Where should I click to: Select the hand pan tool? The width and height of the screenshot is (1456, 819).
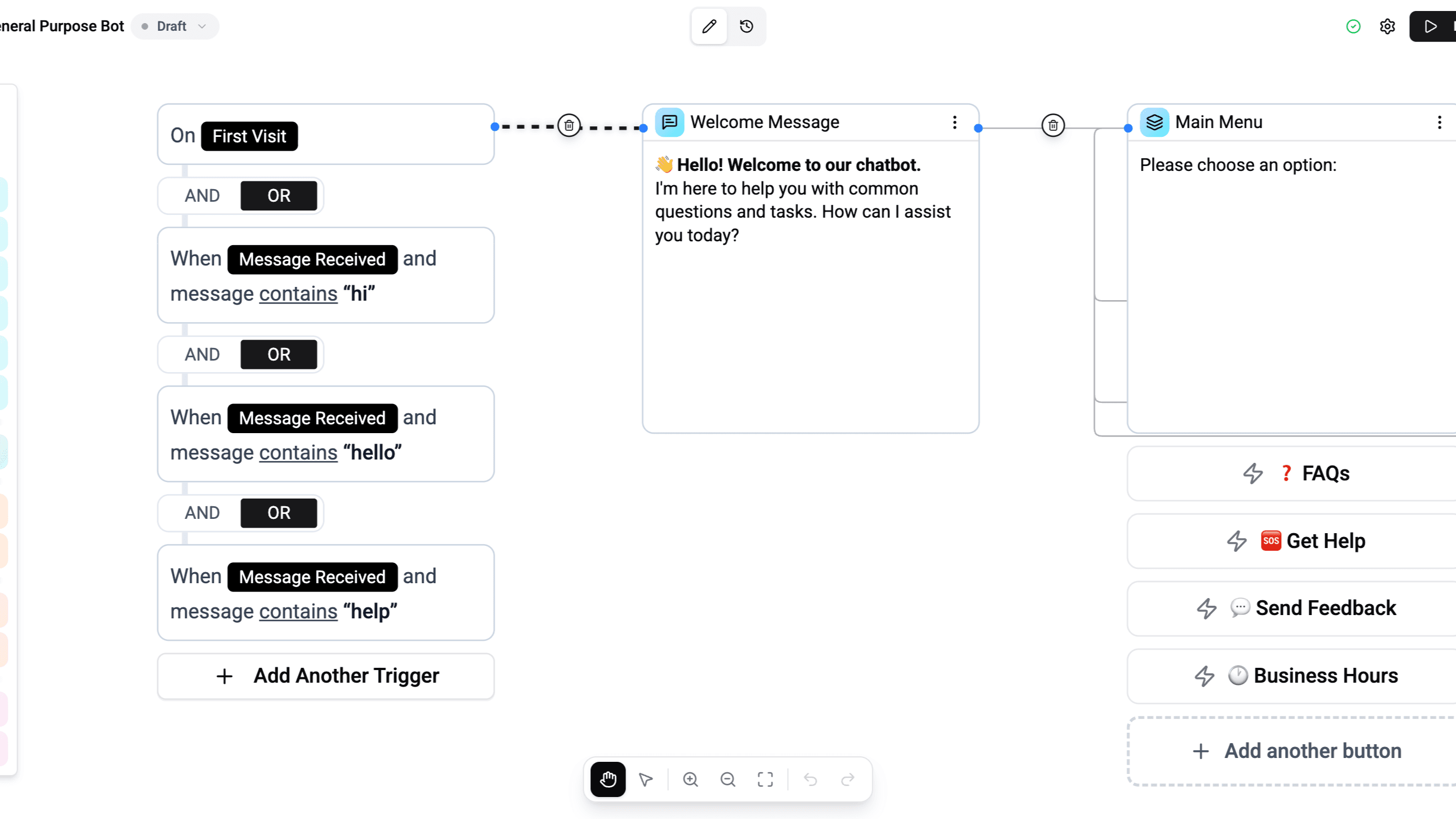[x=607, y=779]
